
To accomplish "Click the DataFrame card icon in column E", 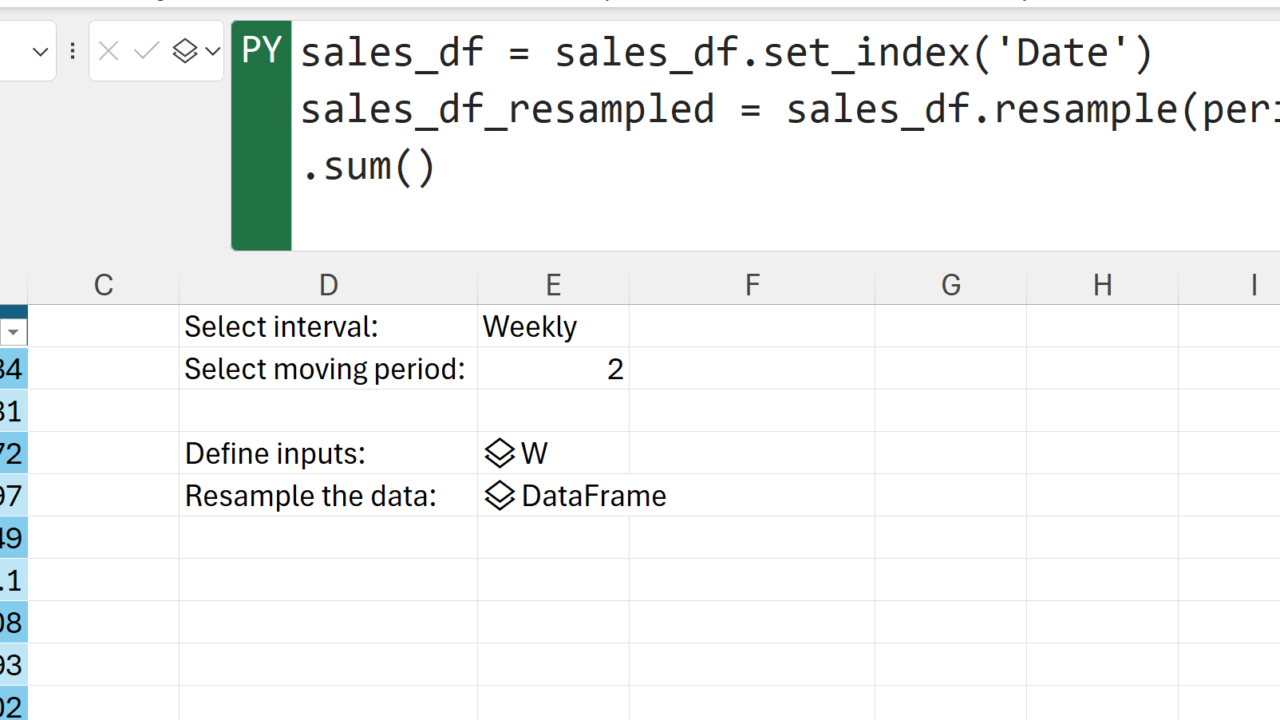I will pos(499,496).
